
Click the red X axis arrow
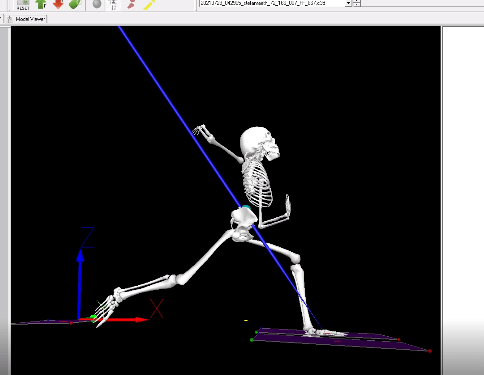click(113, 320)
